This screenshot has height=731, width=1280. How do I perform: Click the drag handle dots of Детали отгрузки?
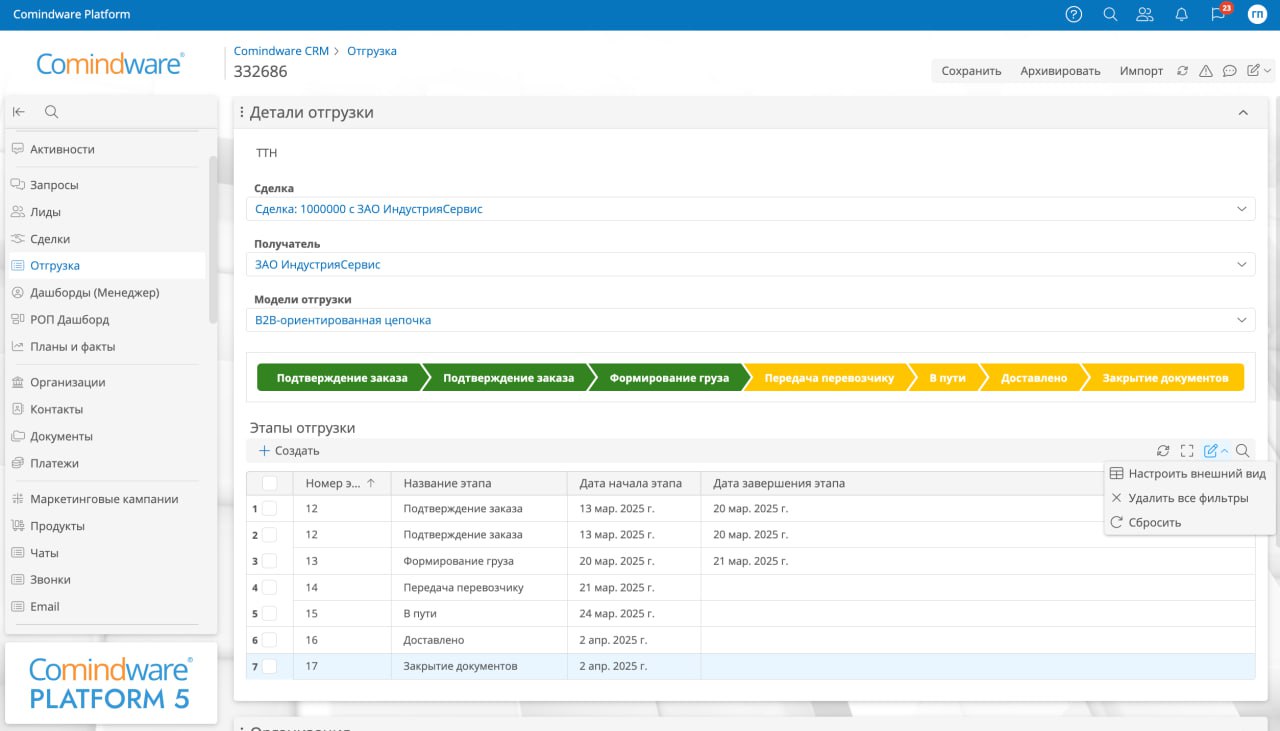[x=242, y=113]
